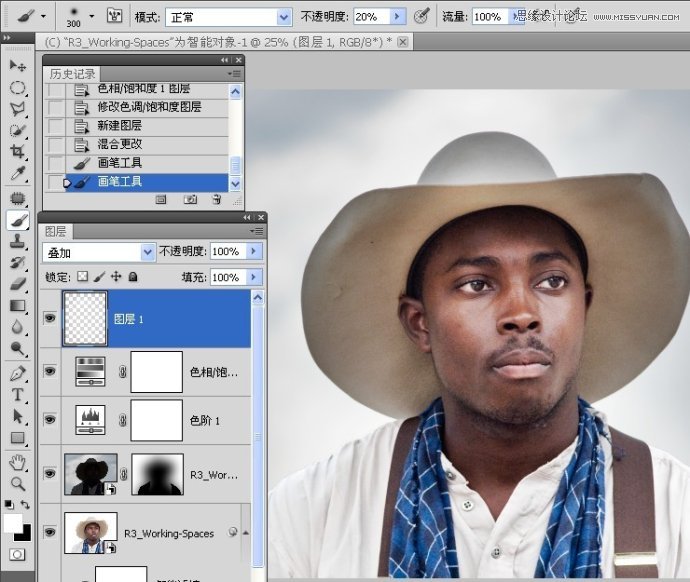This screenshot has width=690, height=582.
Task: Select the Polygonal Lasso tool
Action: pyautogui.click(x=18, y=109)
